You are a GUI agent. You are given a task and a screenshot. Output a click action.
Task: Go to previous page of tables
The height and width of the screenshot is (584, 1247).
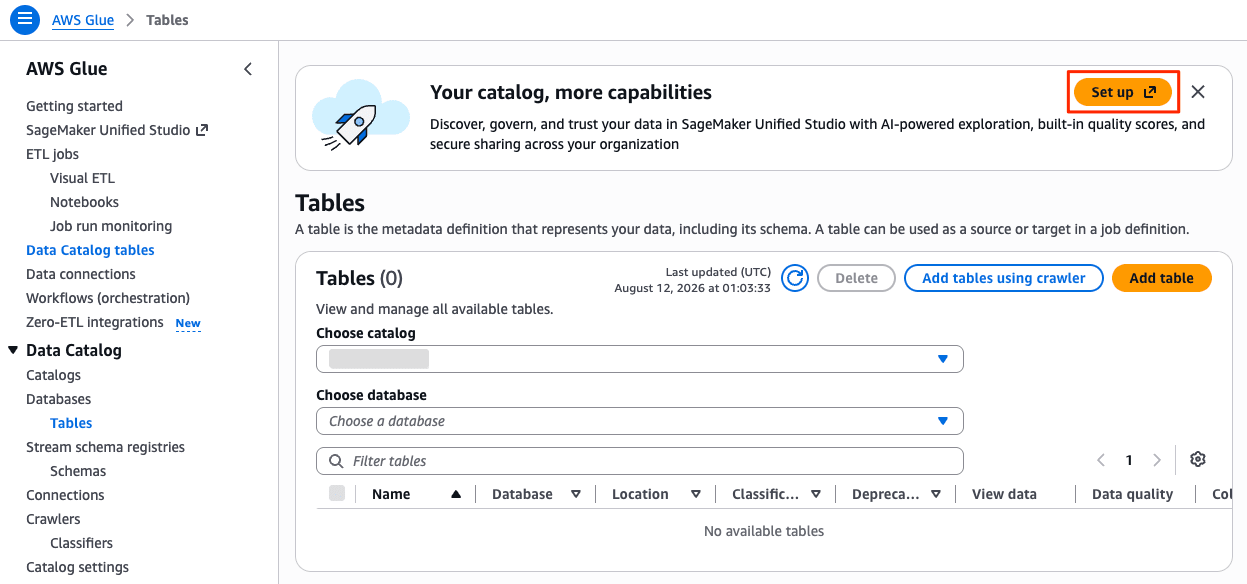tap(1101, 460)
